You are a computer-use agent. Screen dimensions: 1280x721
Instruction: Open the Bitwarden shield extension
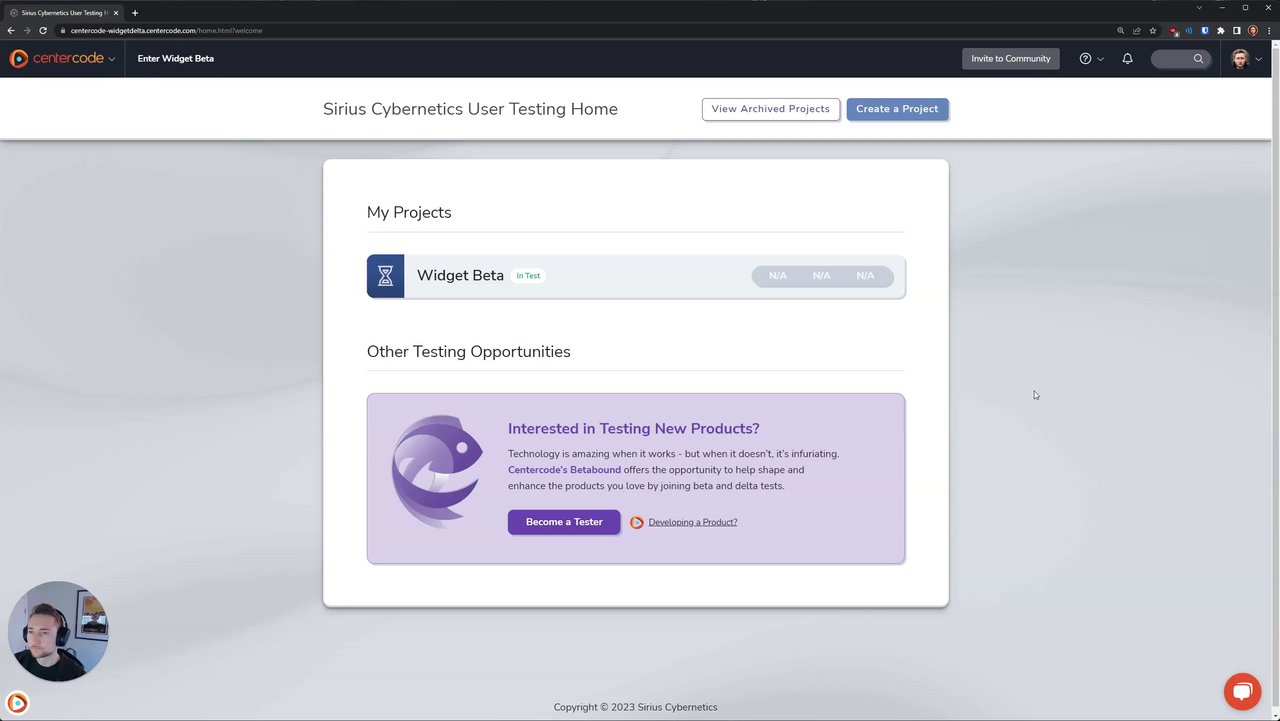point(1205,31)
